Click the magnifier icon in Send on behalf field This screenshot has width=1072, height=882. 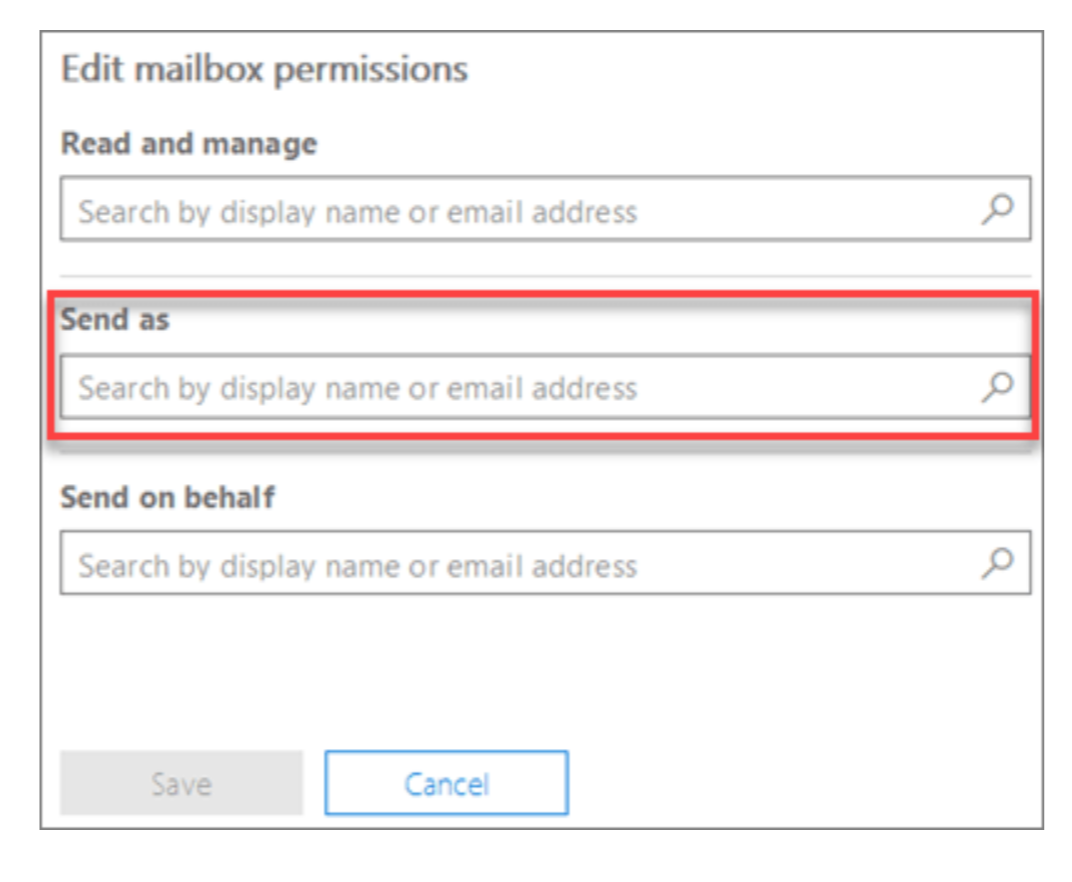[x=997, y=563]
